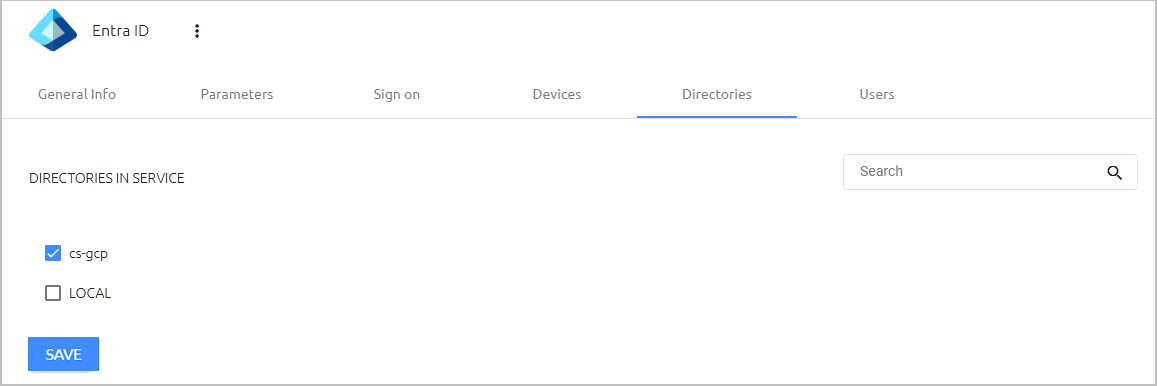The height and width of the screenshot is (386, 1157).
Task: Switch to the General Info tab
Action: point(77,94)
